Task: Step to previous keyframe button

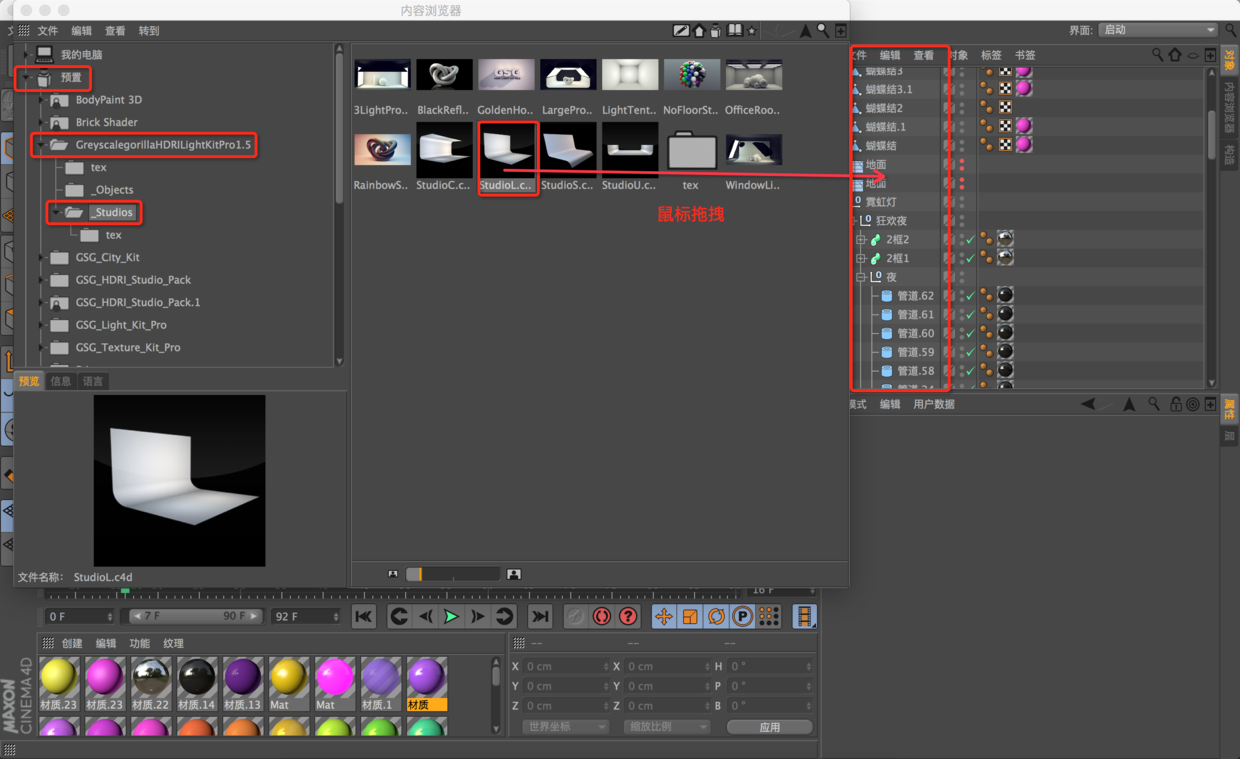Action: (x=398, y=617)
